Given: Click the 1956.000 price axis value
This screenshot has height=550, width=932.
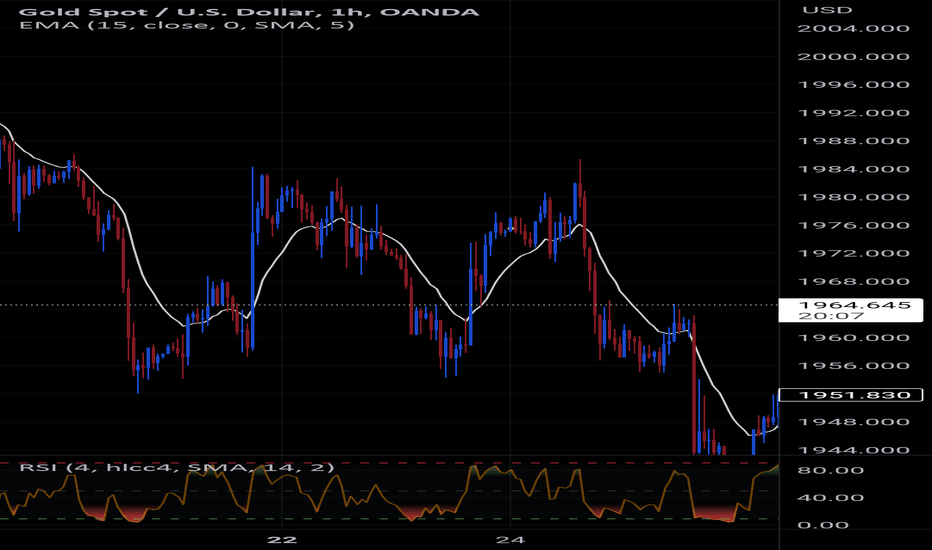Looking at the screenshot, I should point(853,366).
